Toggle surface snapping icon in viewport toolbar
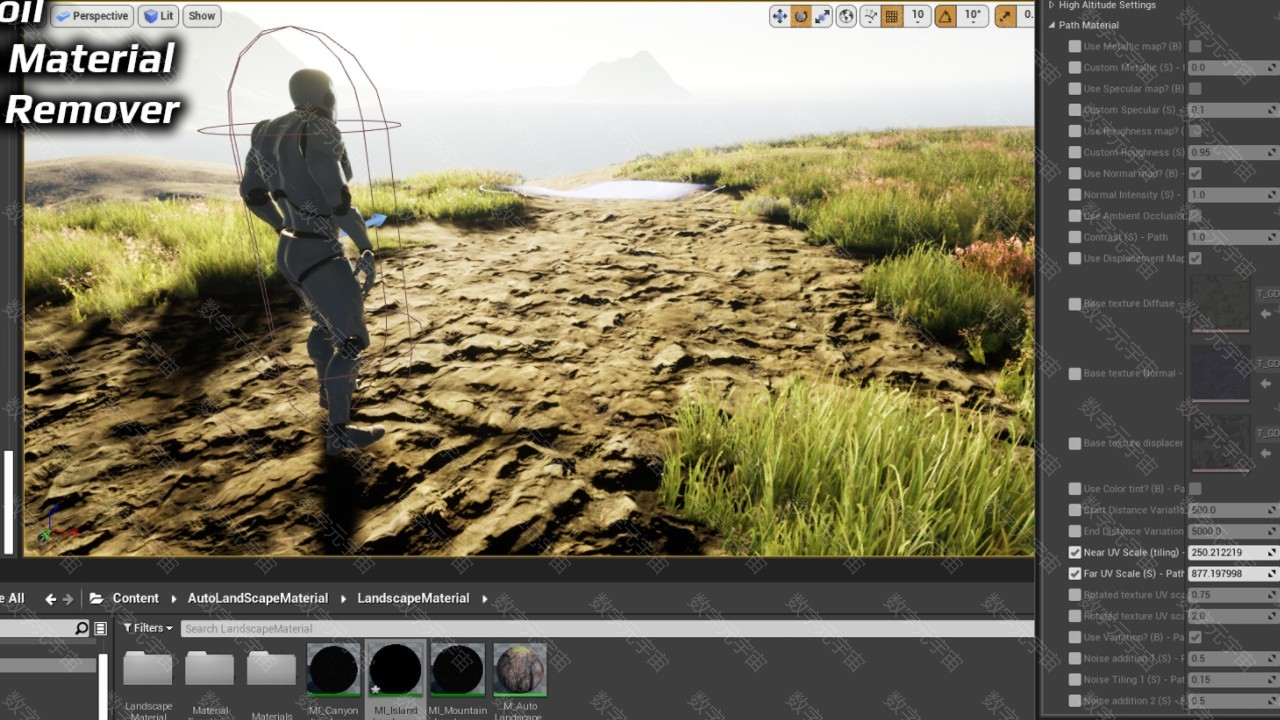 [x=870, y=16]
